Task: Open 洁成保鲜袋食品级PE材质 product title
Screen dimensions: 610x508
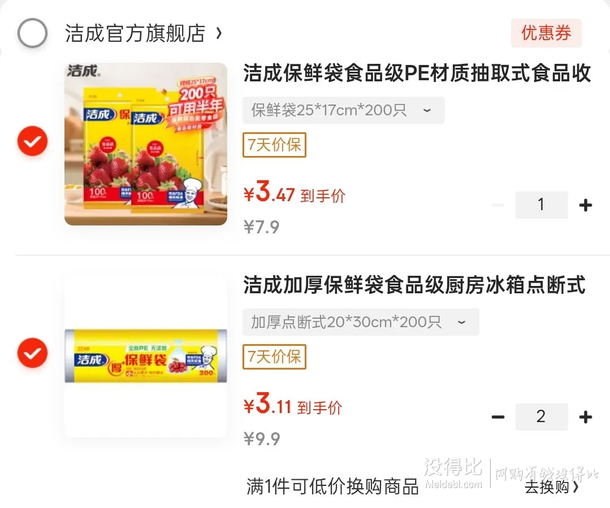Action: pyautogui.click(x=417, y=73)
